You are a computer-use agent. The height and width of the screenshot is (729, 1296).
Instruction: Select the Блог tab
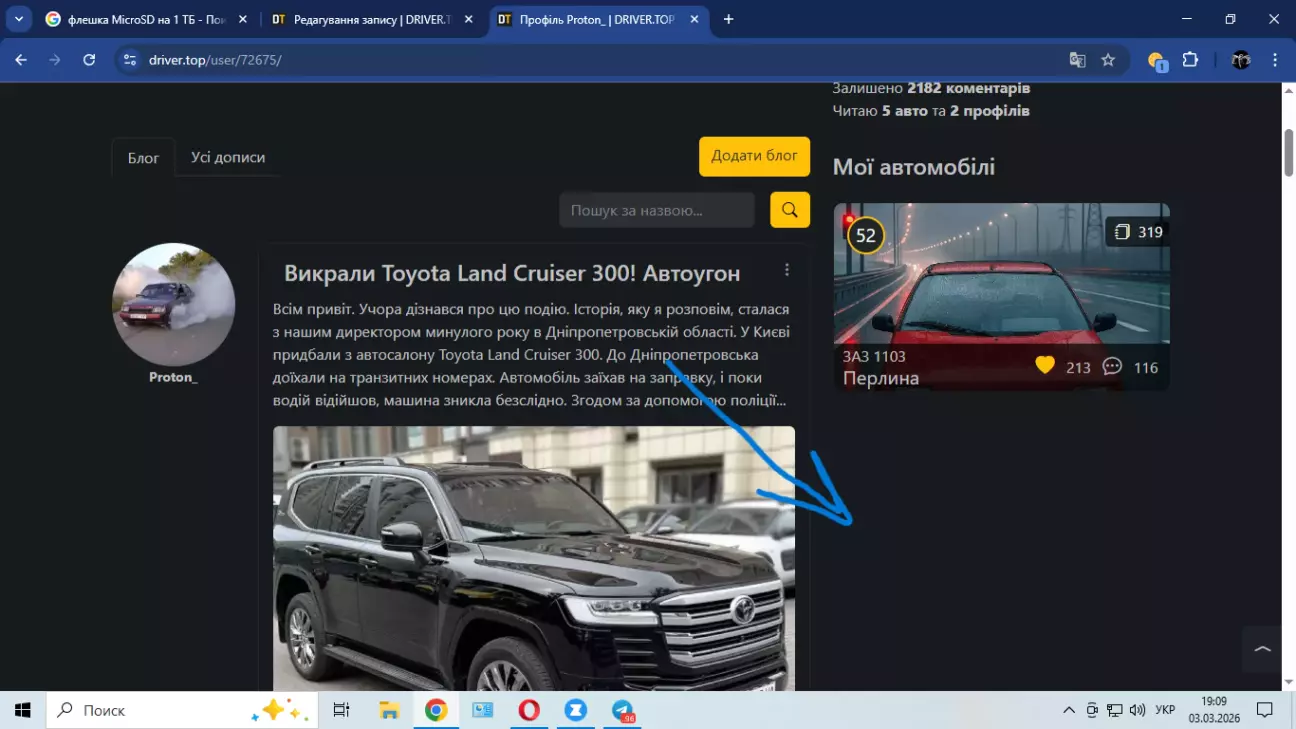143,158
